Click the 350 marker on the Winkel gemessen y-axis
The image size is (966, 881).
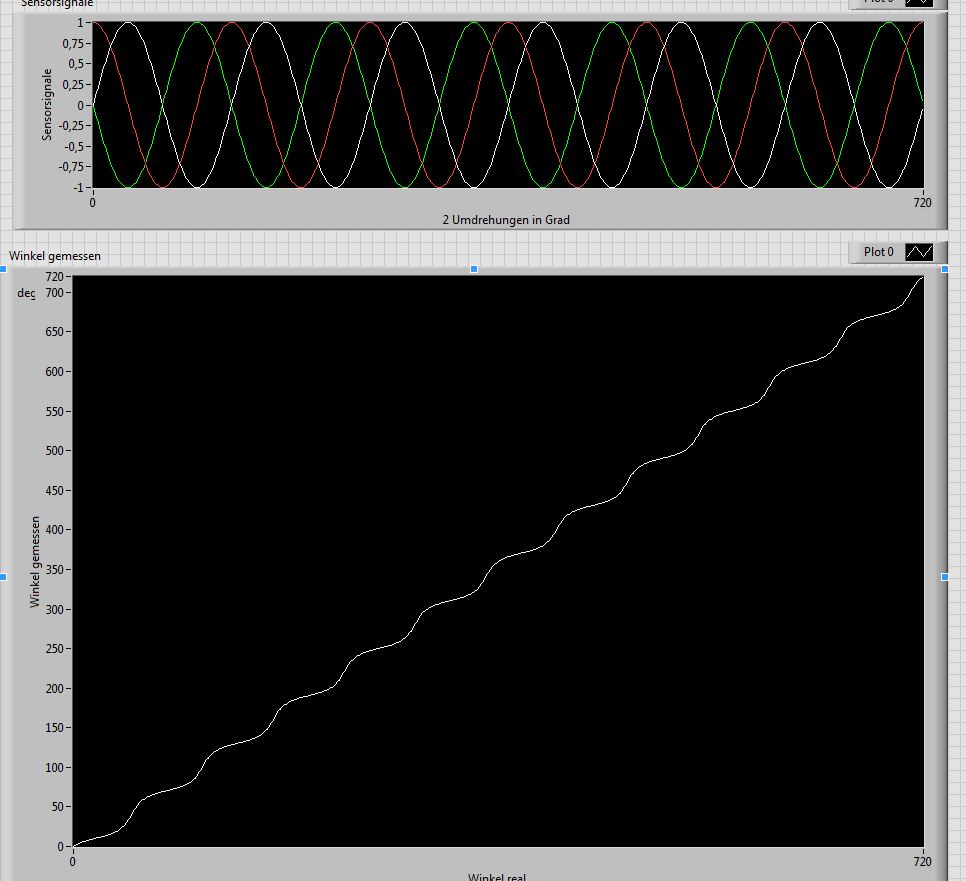tap(55, 570)
